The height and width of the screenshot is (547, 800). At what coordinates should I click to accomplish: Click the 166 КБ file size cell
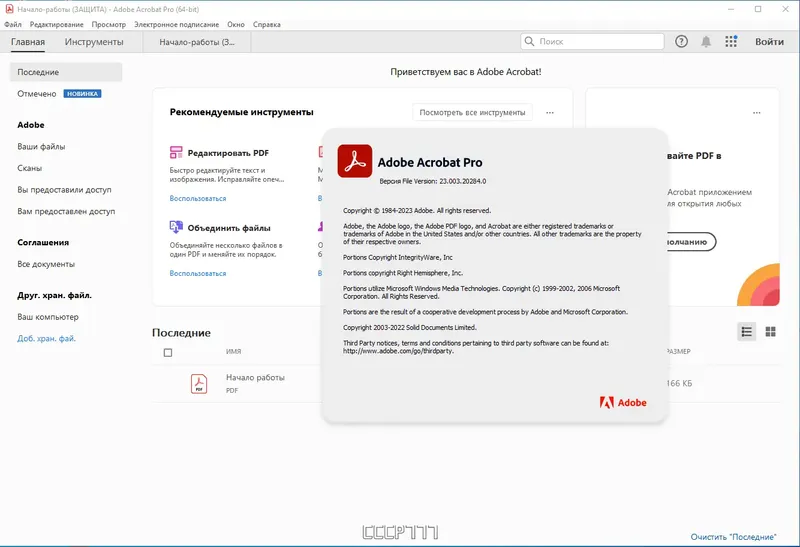pyautogui.click(x=679, y=383)
